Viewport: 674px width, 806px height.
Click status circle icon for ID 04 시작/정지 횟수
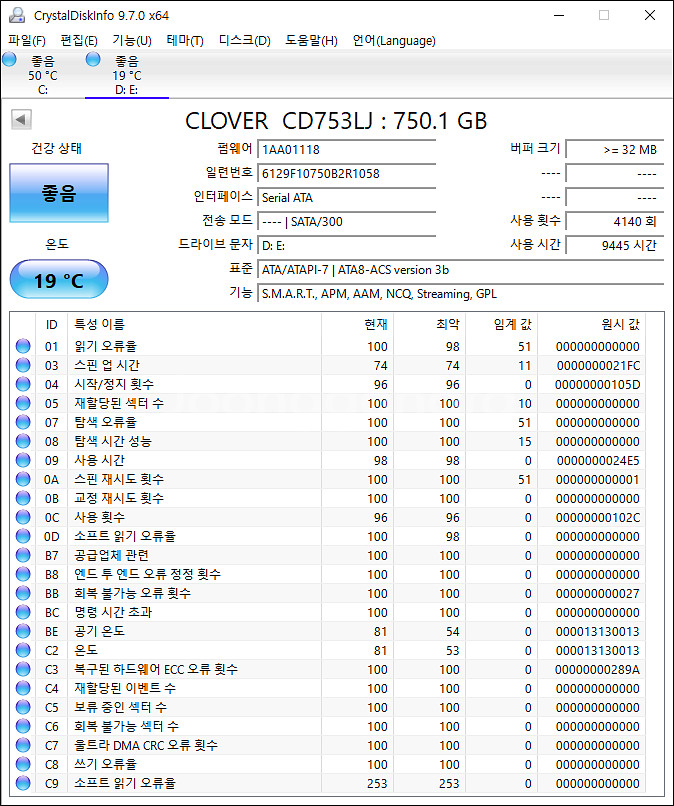click(23, 384)
